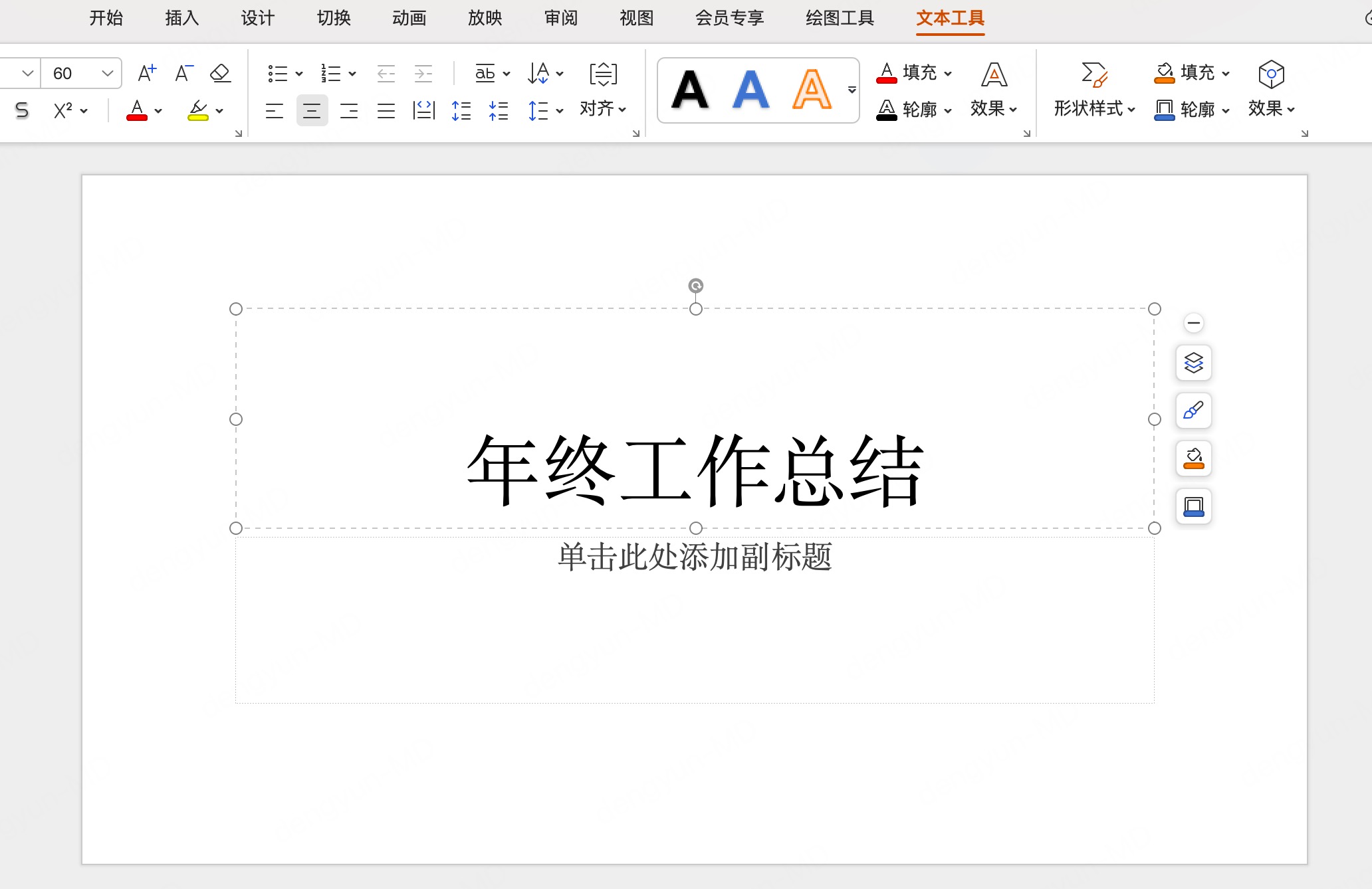Toggle superscript X² formatting
Viewport: 1372px width, 889px height.
pos(63,110)
